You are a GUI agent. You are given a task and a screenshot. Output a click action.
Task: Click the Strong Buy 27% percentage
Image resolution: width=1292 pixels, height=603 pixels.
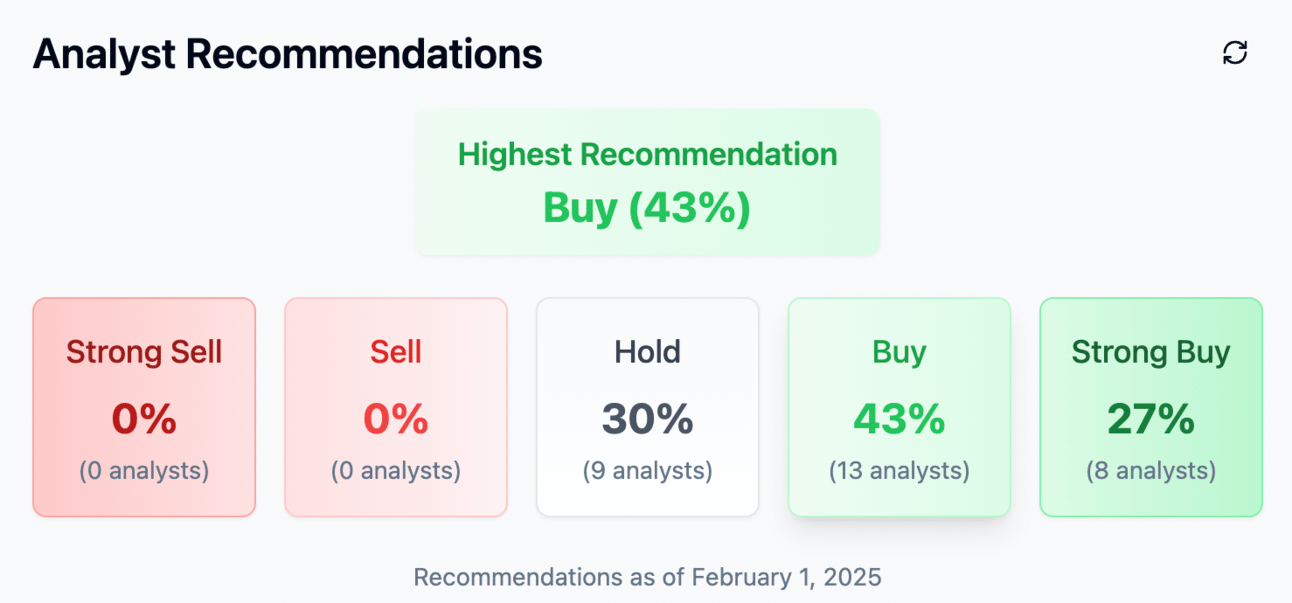[1151, 420]
